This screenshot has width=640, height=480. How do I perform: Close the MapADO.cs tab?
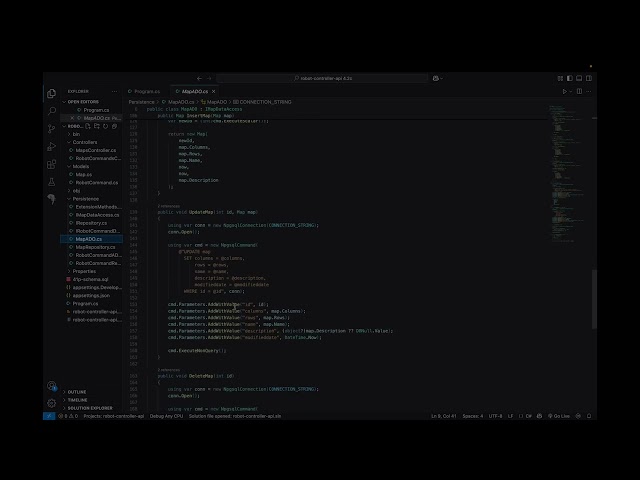tap(213, 91)
